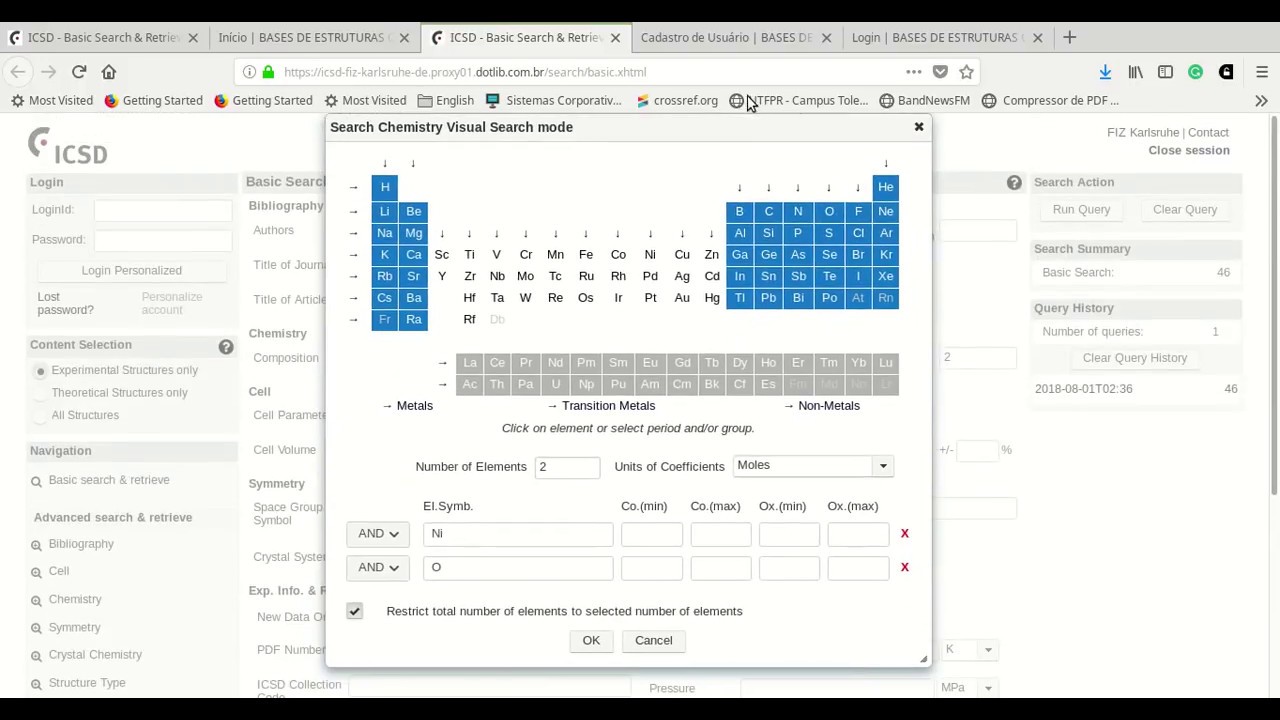Remove the Ni element row
The height and width of the screenshot is (720, 1280).
tap(905, 534)
